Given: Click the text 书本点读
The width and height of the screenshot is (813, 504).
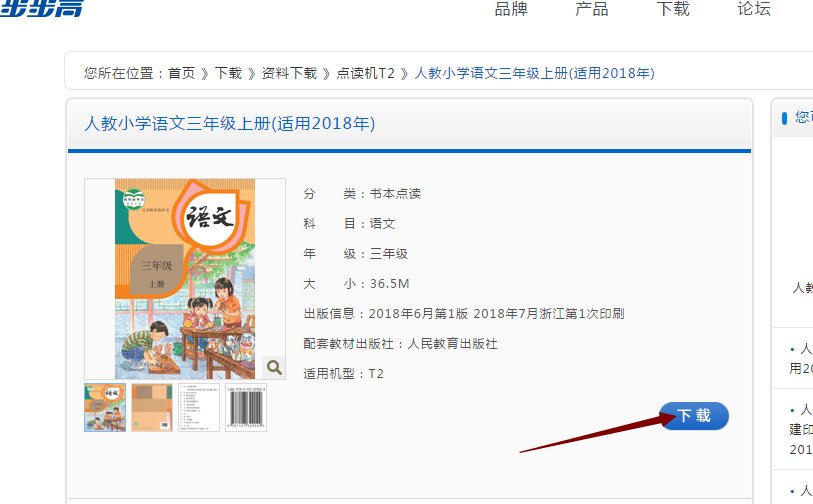Looking at the screenshot, I should [x=395, y=194].
